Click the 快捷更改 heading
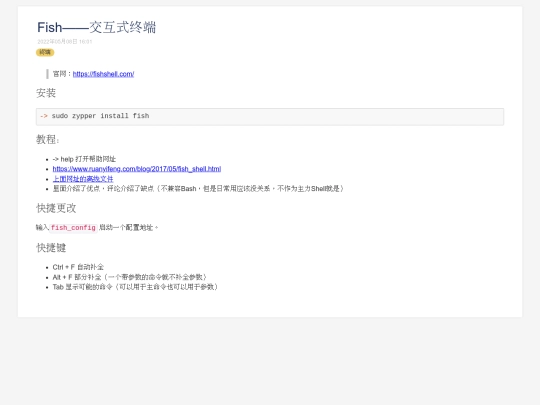 [56, 208]
